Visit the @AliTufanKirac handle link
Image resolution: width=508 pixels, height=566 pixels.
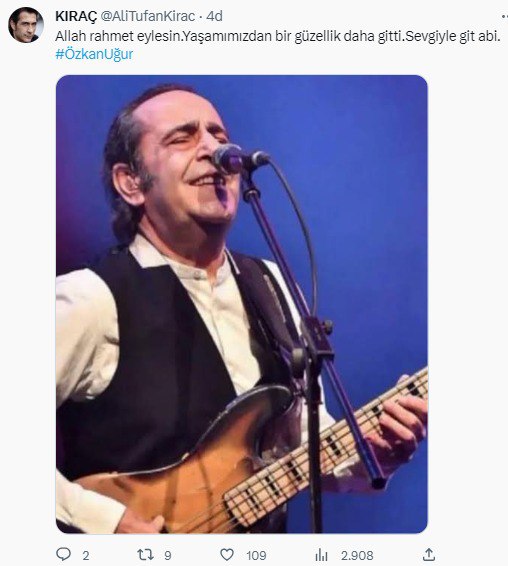(x=147, y=16)
